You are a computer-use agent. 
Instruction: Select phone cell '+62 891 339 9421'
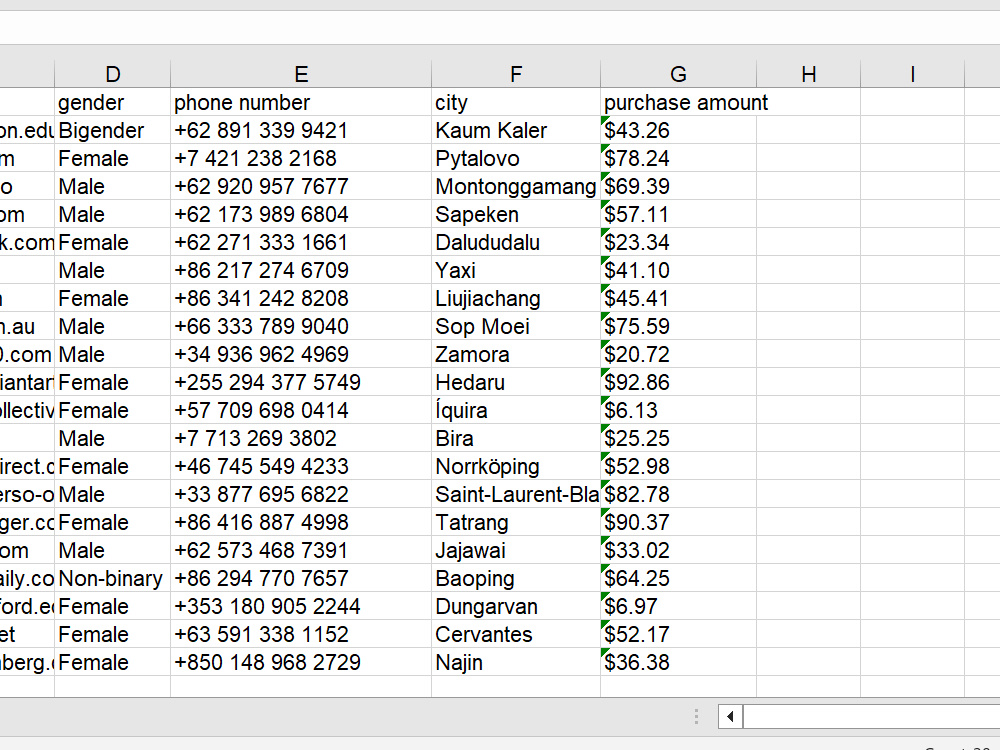[301, 130]
